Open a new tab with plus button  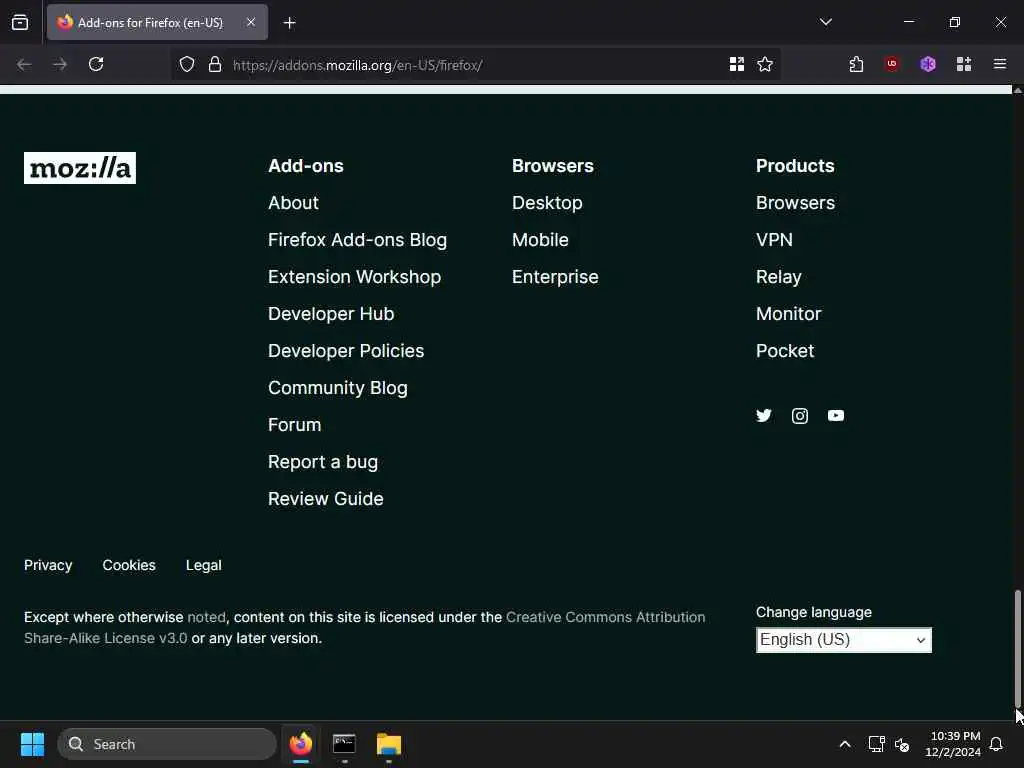pyautogui.click(x=289, y=23)
